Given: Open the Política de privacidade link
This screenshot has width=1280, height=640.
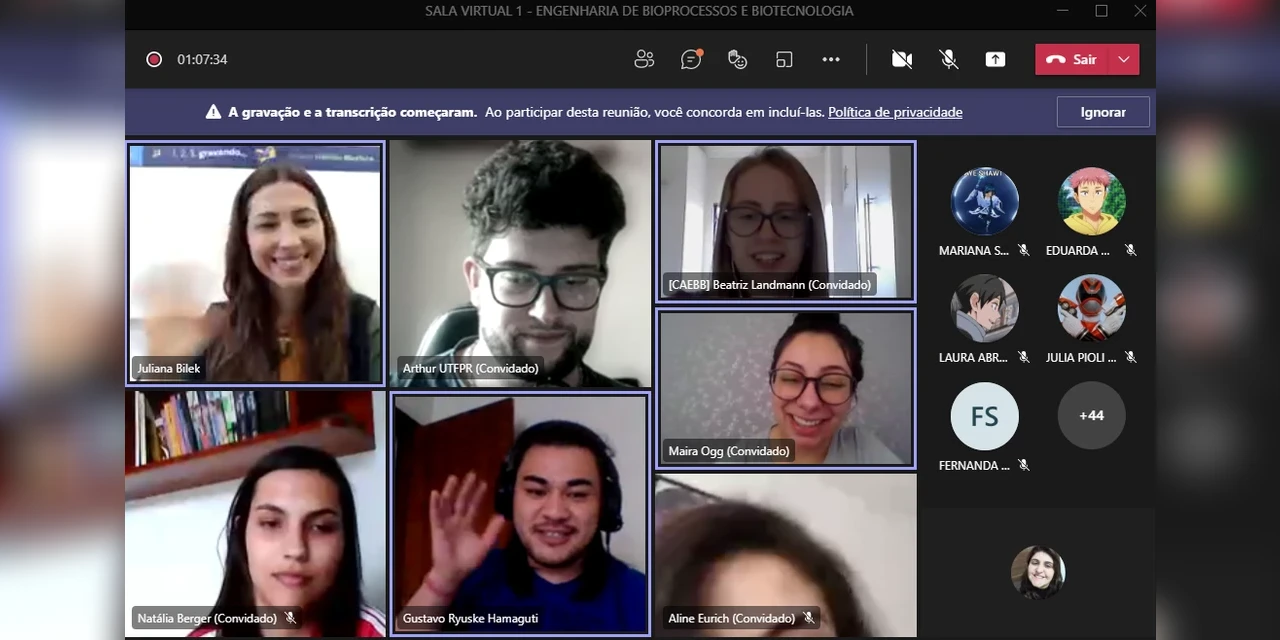Looking at the screenshot, I should 895,112.
